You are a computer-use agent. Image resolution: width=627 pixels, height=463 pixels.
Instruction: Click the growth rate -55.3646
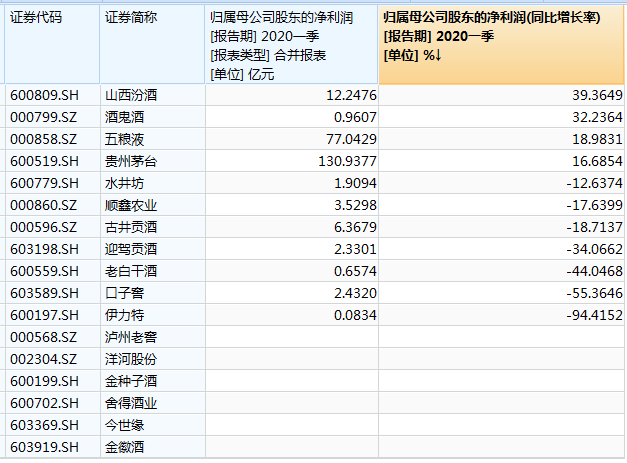595,293
